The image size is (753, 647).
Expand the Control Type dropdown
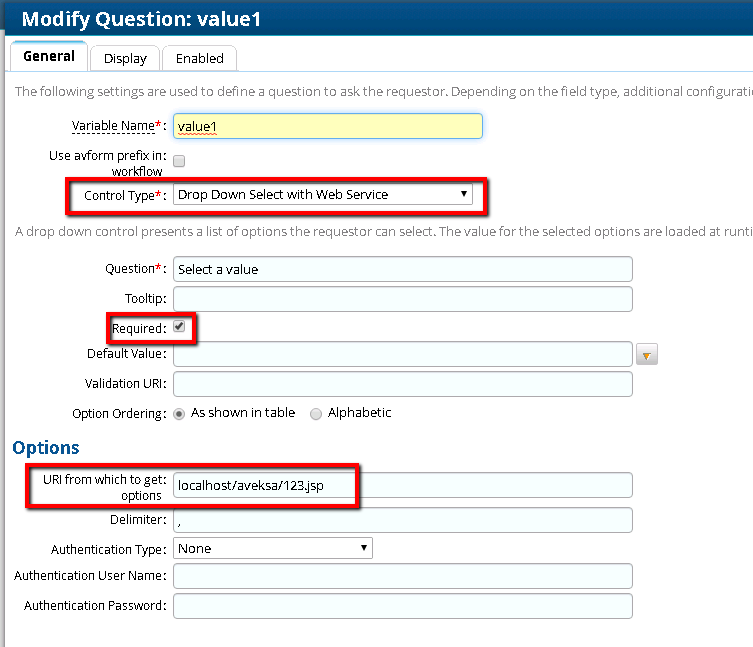tap(323, 195)
